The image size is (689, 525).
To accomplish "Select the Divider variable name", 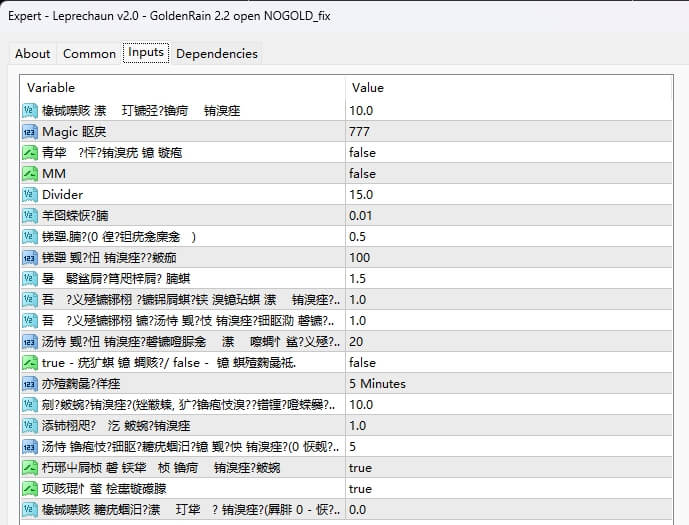I will (x=62, y=195).
